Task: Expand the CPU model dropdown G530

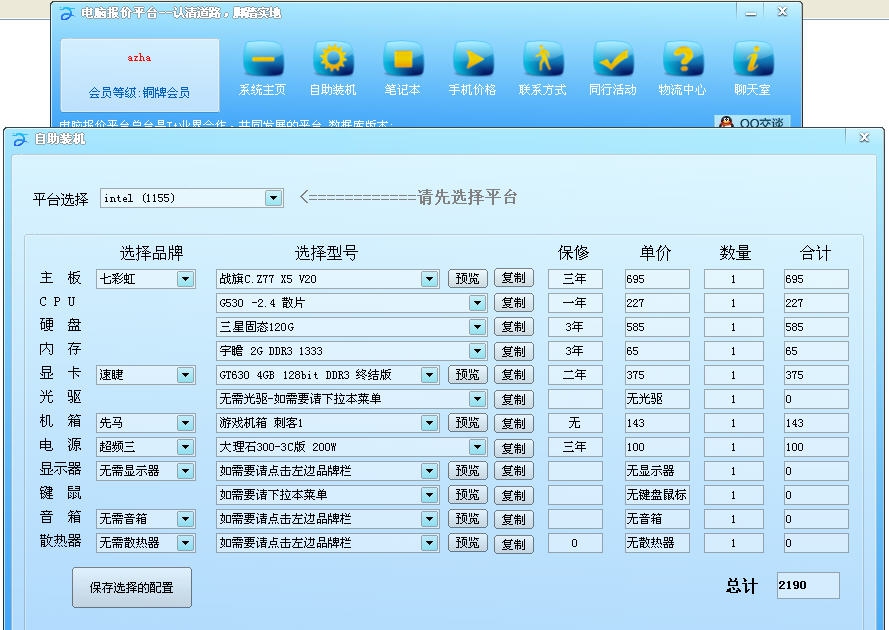Action: pos(477,303)
